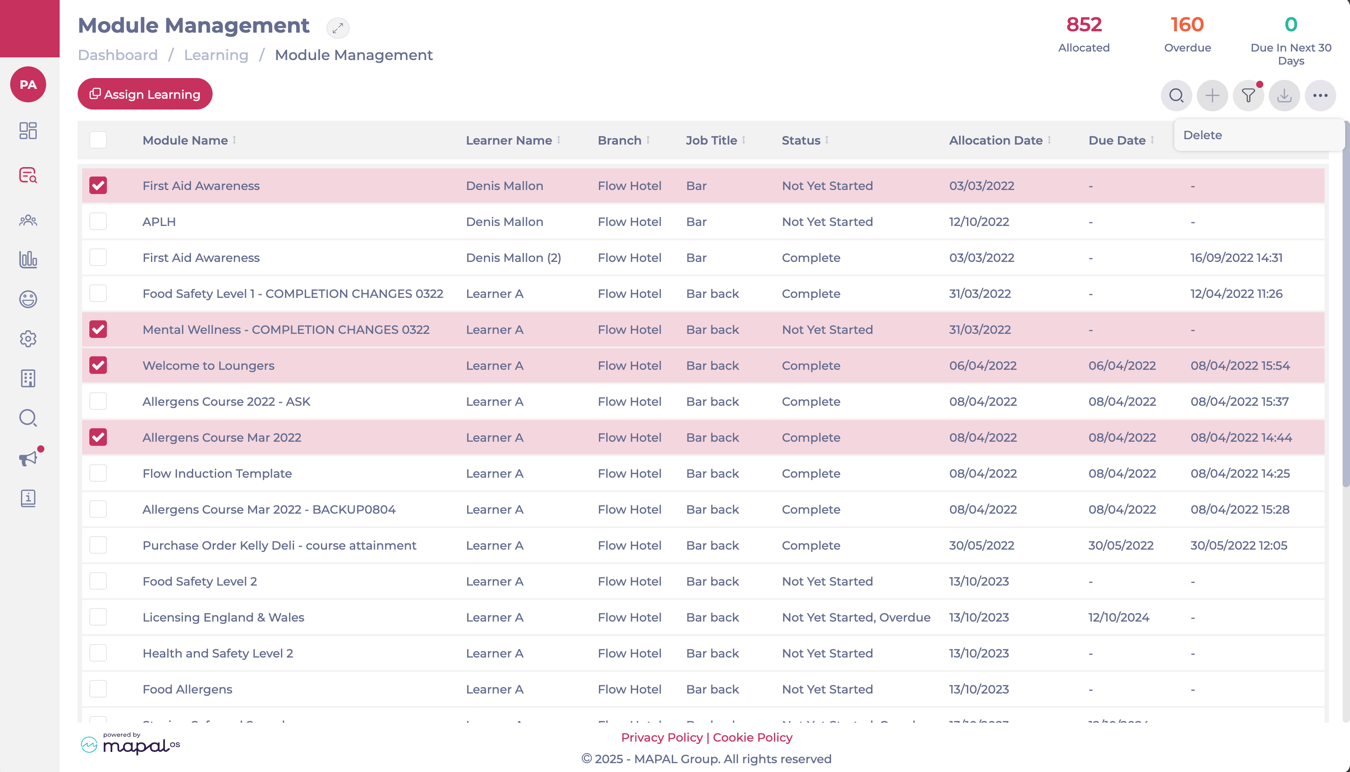The height and width of the screenshot is (772, 1350).
Task: Click the download export icon
Action: (1284, 96)
